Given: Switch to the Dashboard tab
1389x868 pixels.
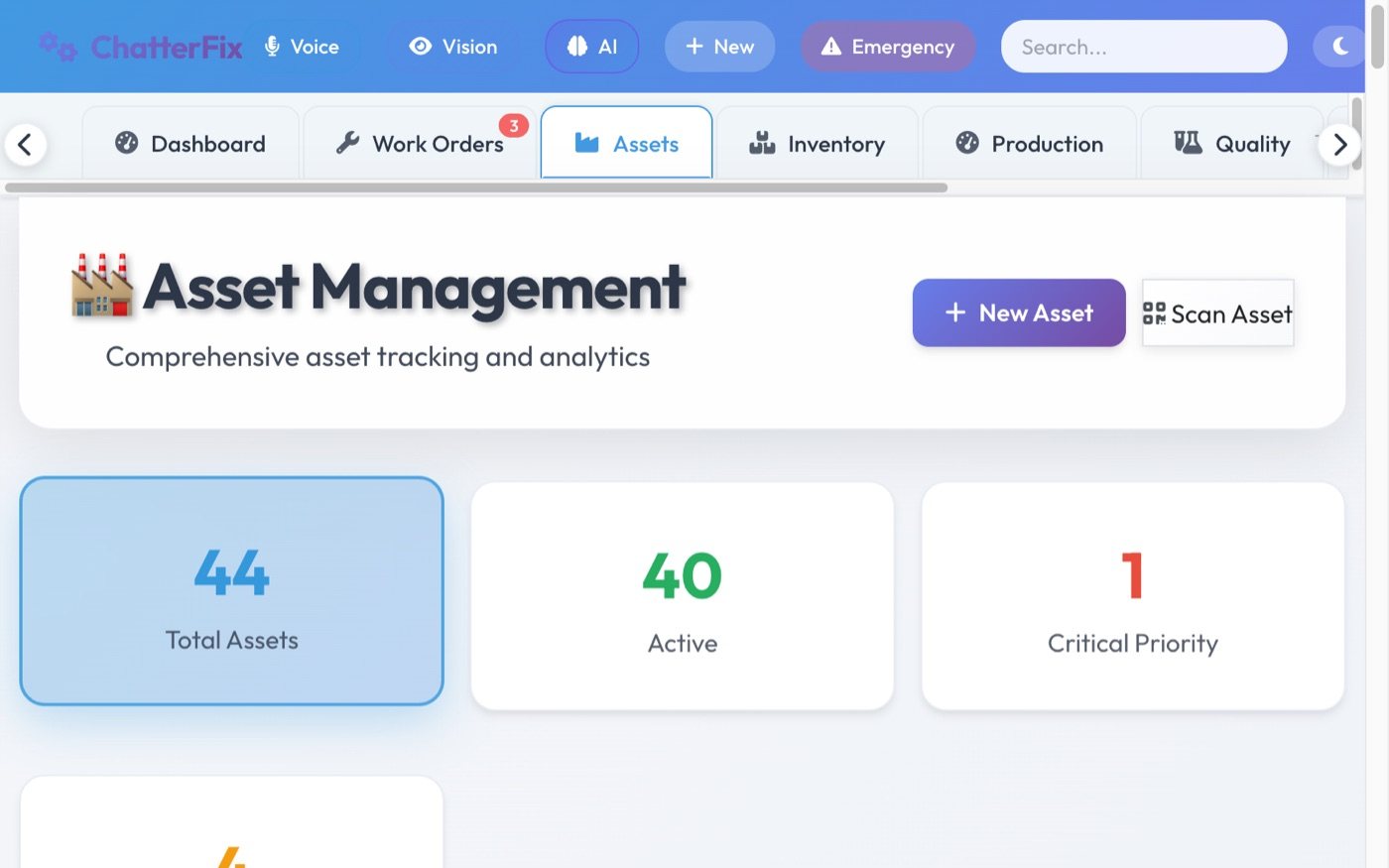Looking at the screenshot, I should coord(190,144).
